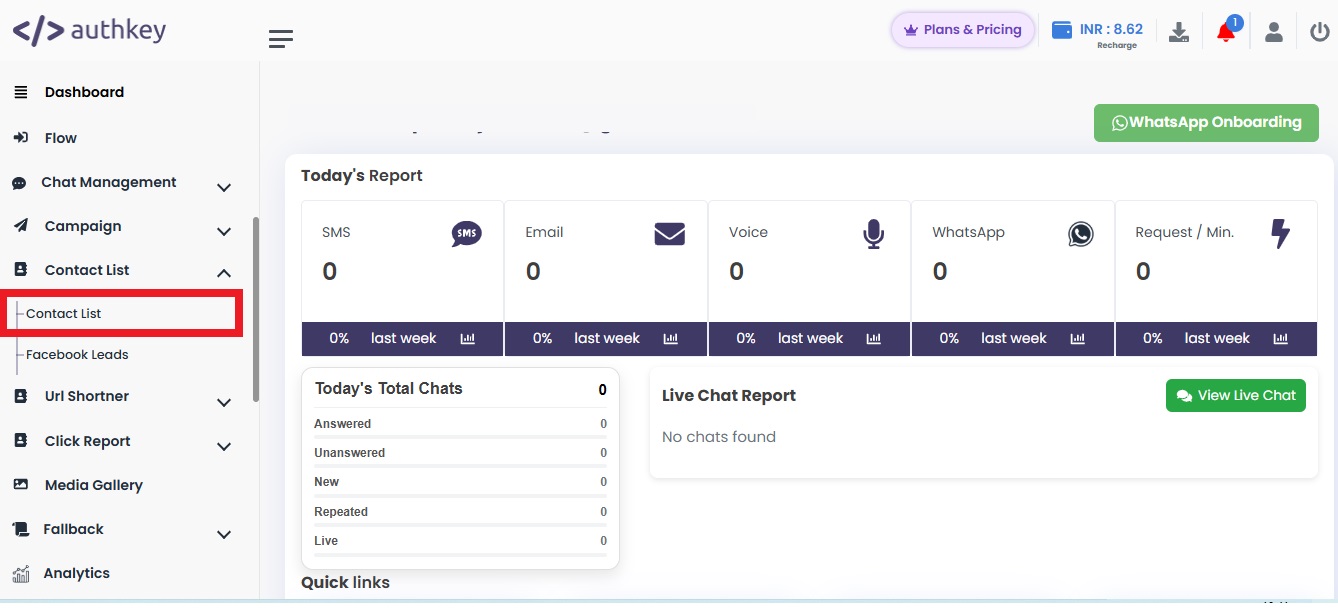Click the SMS stats icon

coord(466,233)
